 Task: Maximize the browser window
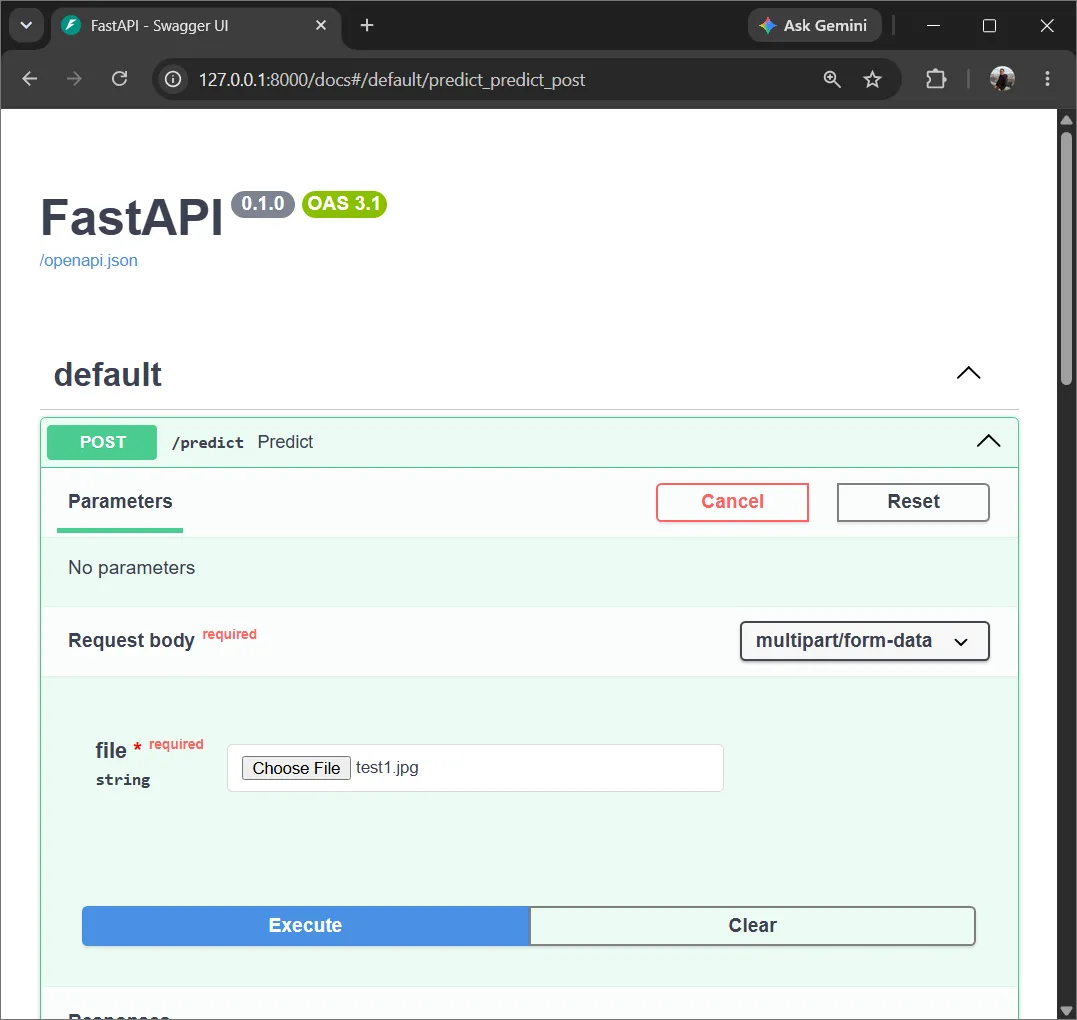pyautogui.click(x=989, y=25)
